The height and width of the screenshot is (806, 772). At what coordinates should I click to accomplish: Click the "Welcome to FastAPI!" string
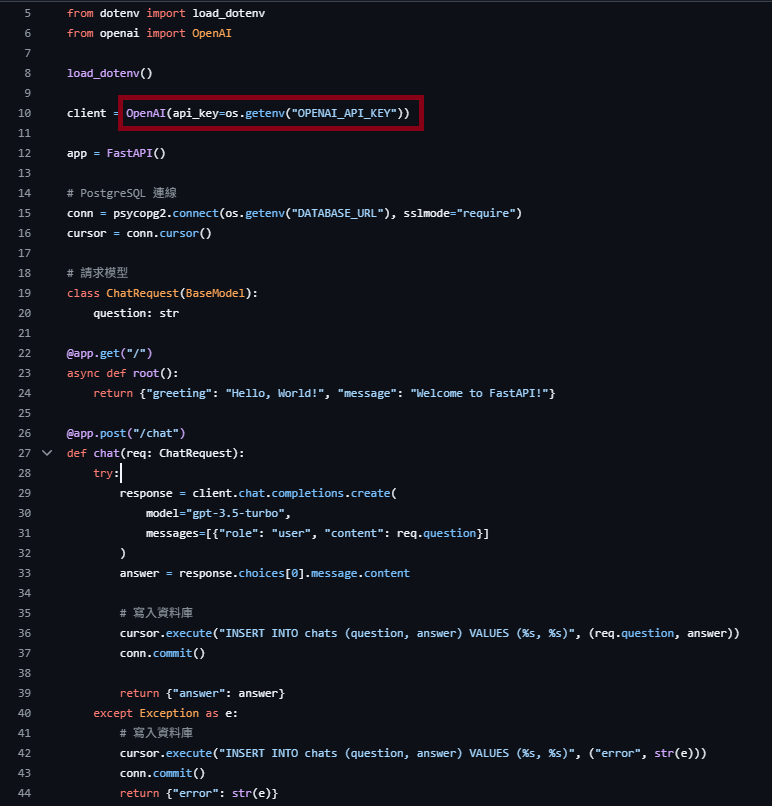[481, 393]
